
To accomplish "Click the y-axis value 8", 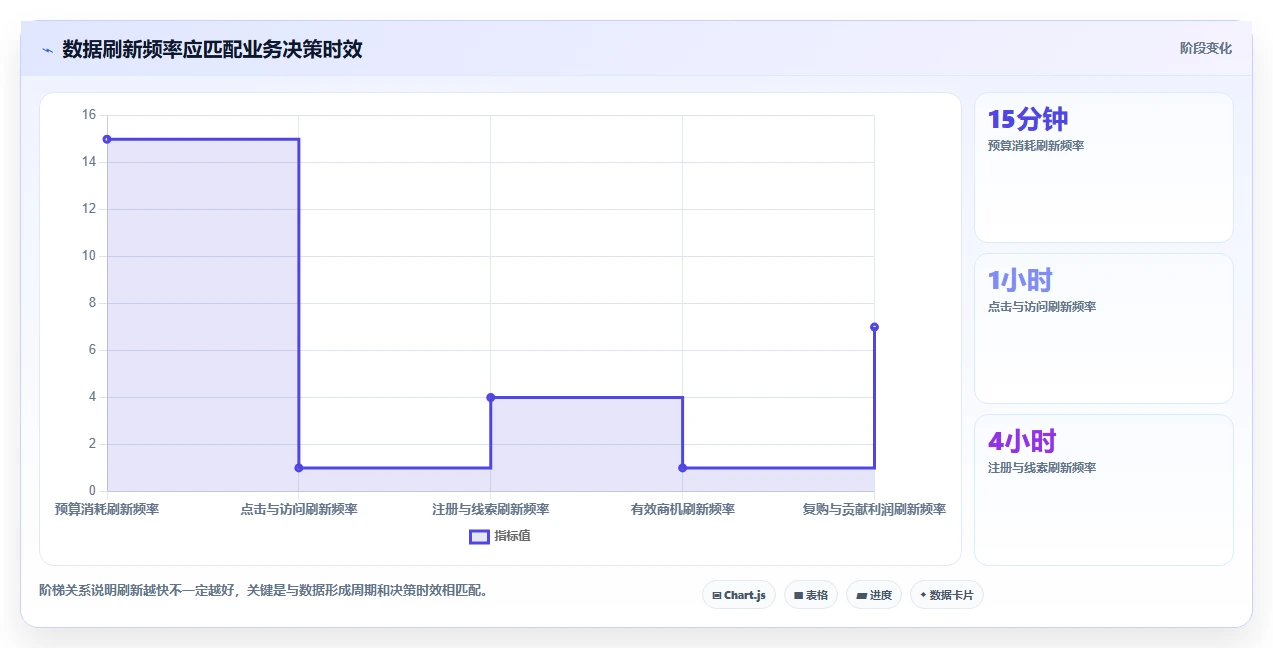I will [x=92, y=303].
